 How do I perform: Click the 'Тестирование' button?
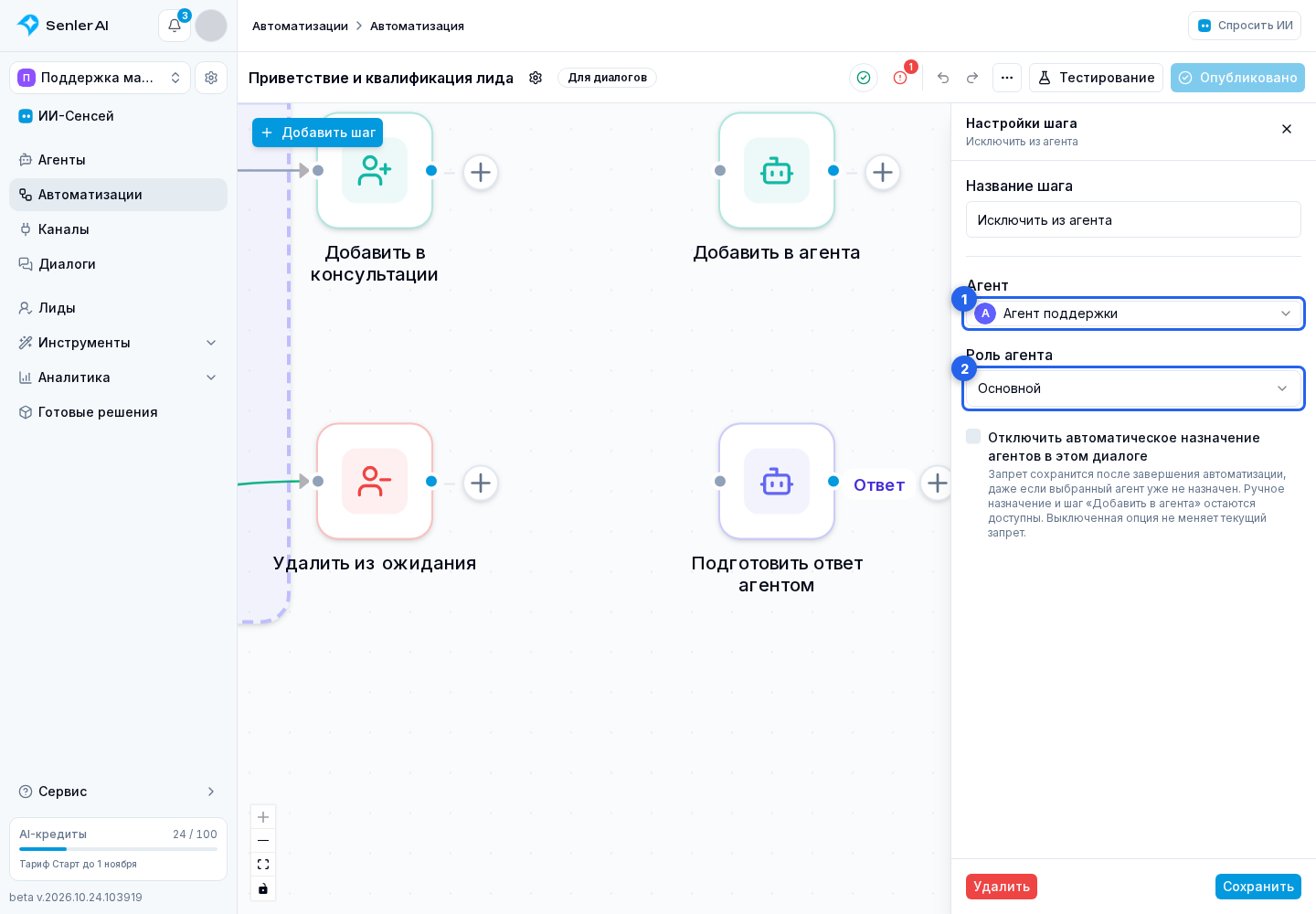coord(1096,78)
